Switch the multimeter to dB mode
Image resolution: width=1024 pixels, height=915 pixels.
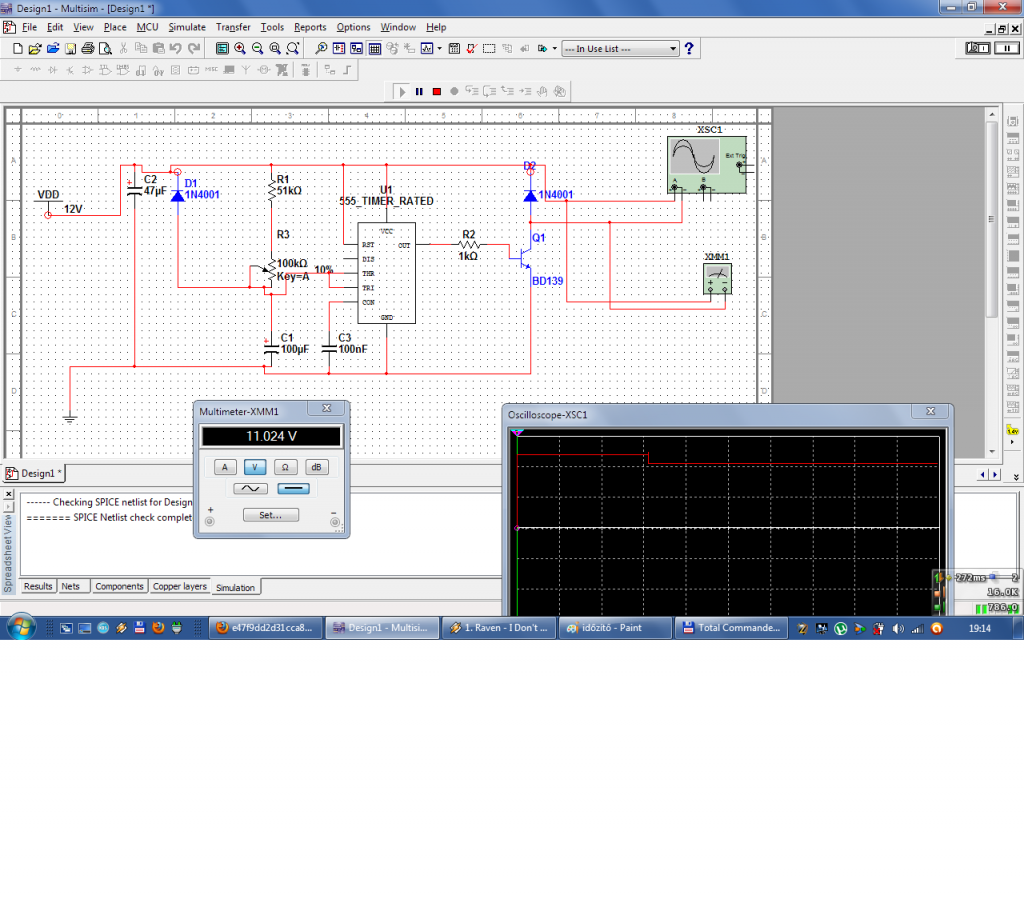coord(316,467)
